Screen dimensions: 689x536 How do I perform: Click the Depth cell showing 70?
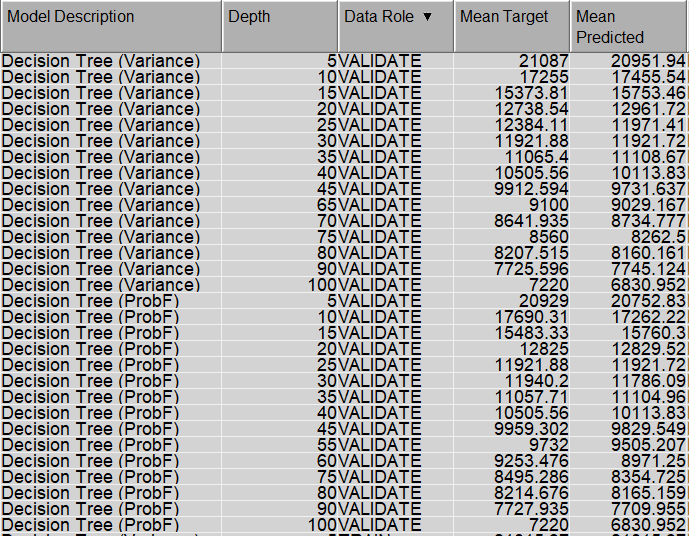click(326, 221)
